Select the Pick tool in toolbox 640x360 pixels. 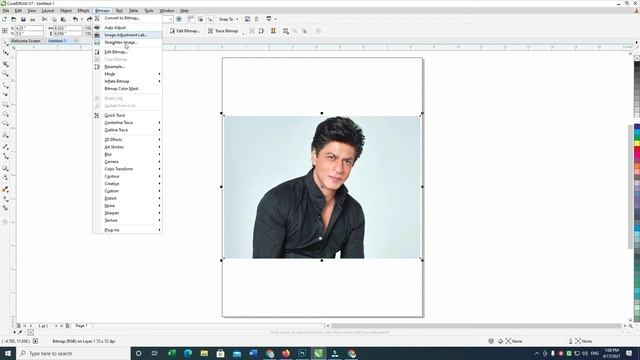click(x=5, y=43)
